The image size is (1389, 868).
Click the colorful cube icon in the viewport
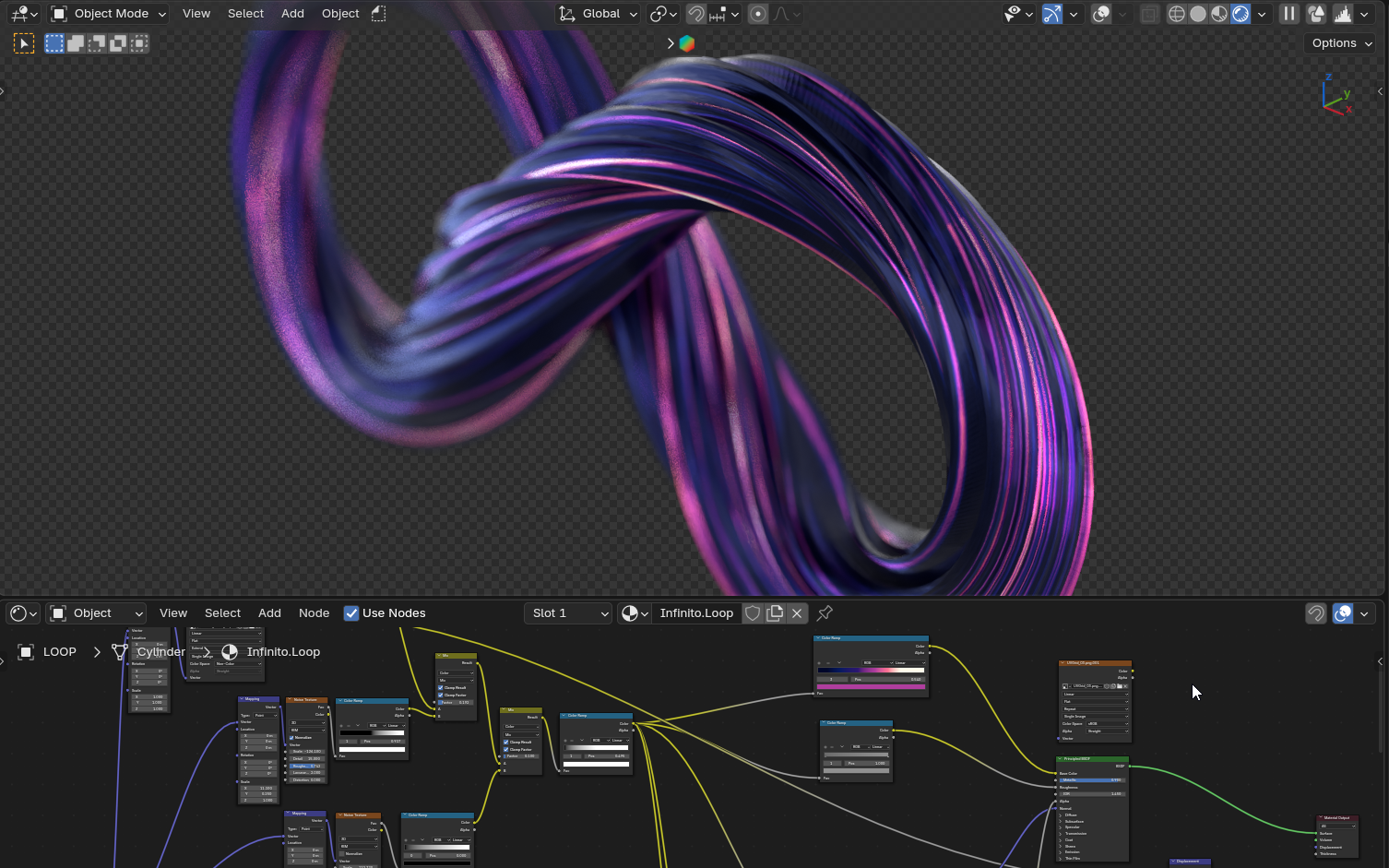click(x=687, y=43)
